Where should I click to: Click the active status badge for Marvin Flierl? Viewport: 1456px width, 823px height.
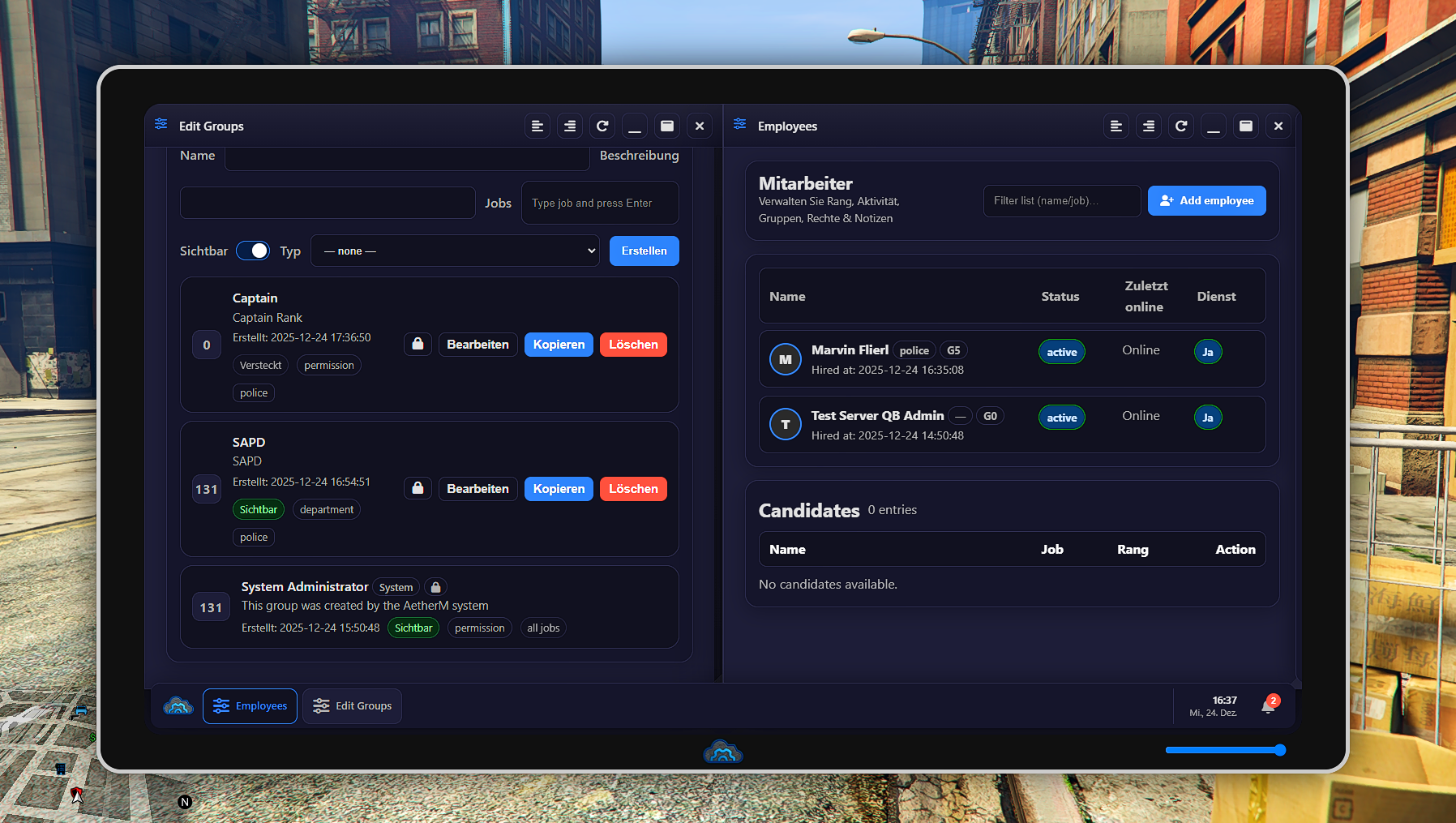[x=1061, y=352]
